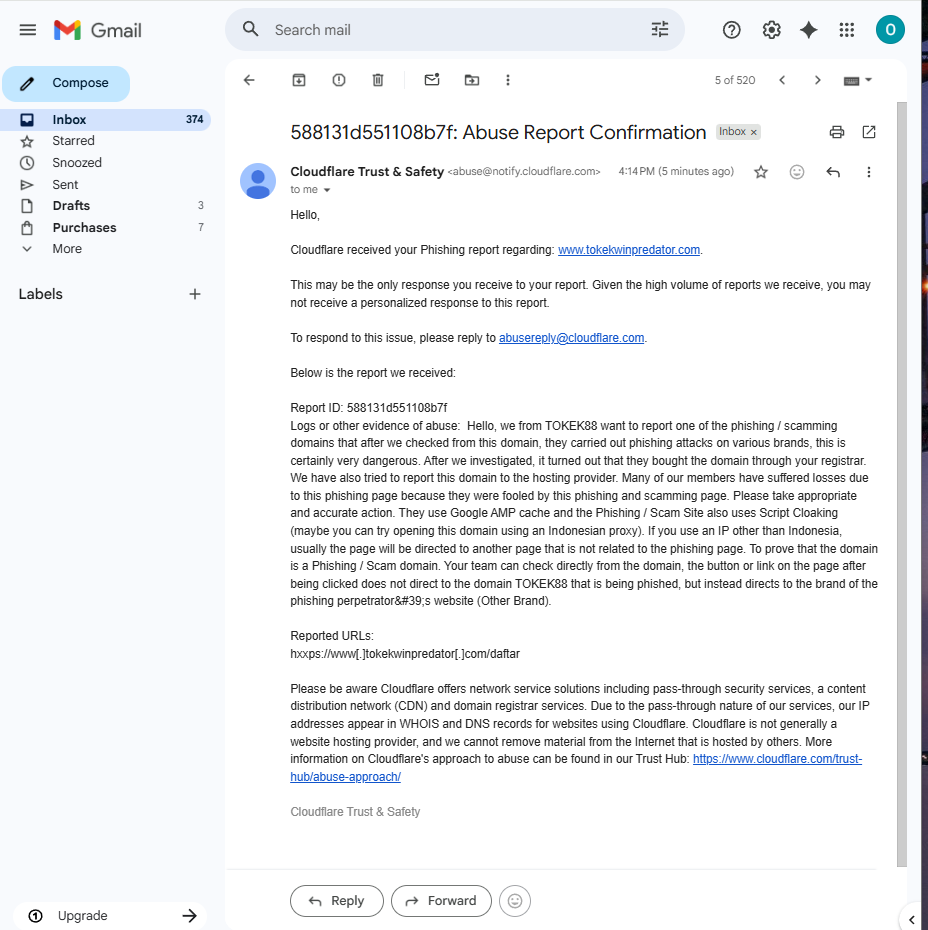
Task: Mark the email as unread
Action: pyautogui.click(x=432, y=79)
